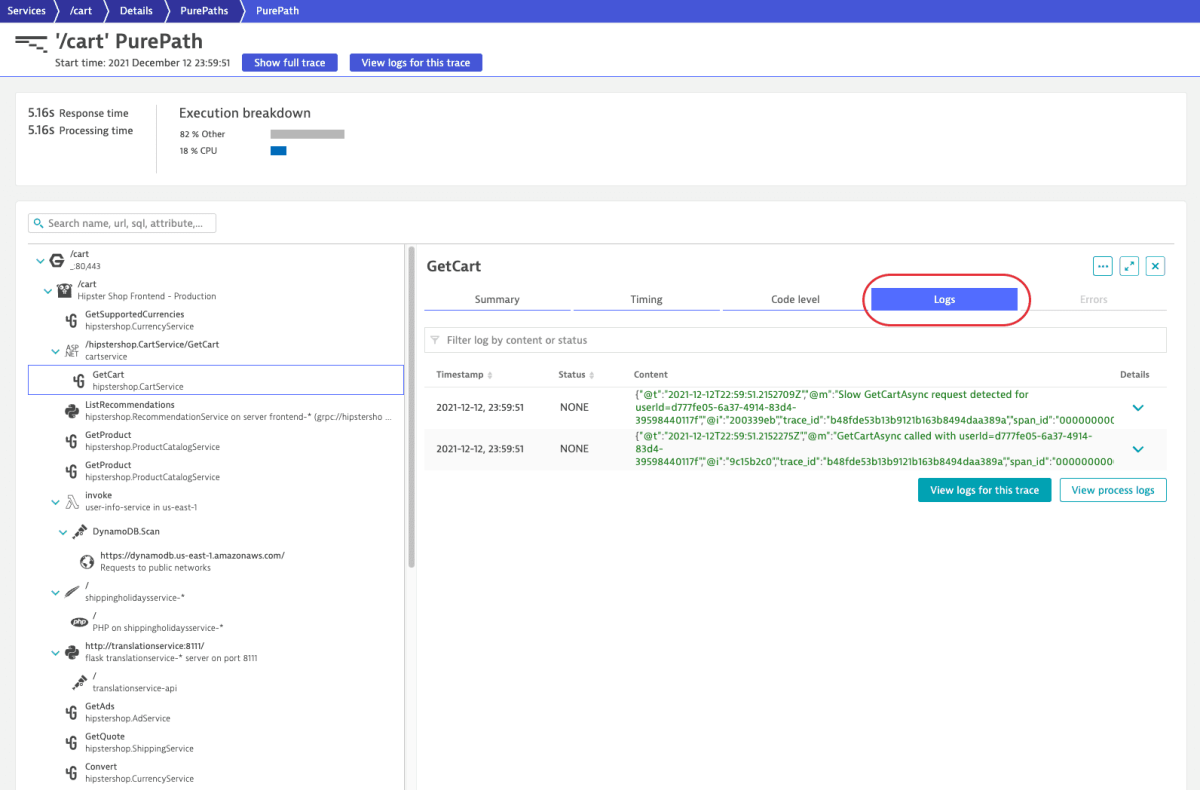Switch to the Timing tab
Viewport: 1200px width, 790px height.
coord(646,298)
